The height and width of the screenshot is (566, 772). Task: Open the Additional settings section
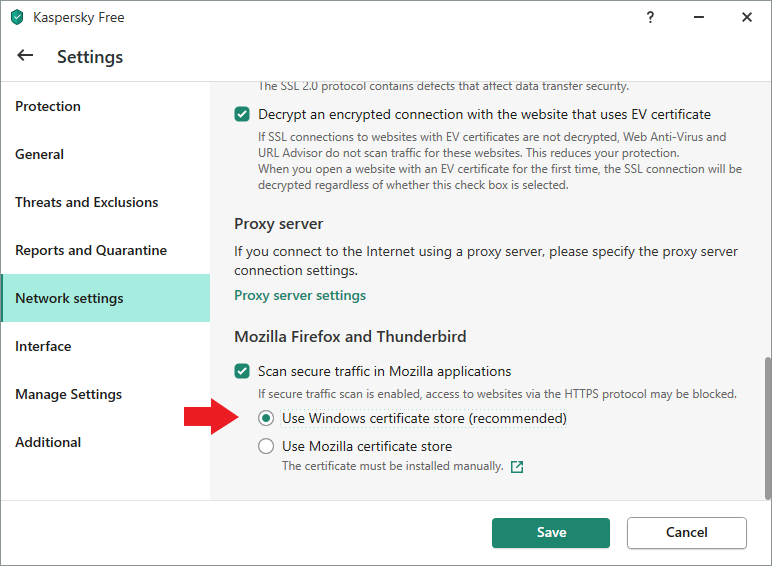pos(106,442)
